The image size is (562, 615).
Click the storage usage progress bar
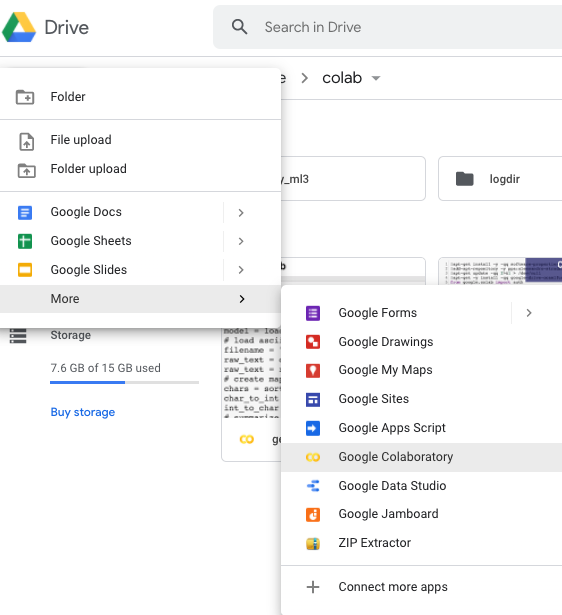tap(124, 382)
